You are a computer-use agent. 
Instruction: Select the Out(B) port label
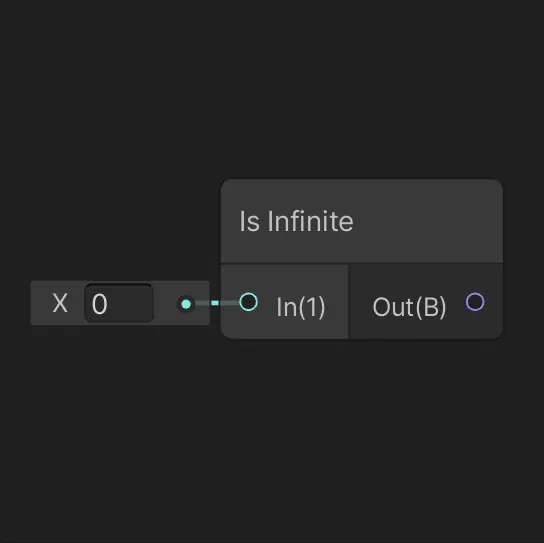click(409, 307)
